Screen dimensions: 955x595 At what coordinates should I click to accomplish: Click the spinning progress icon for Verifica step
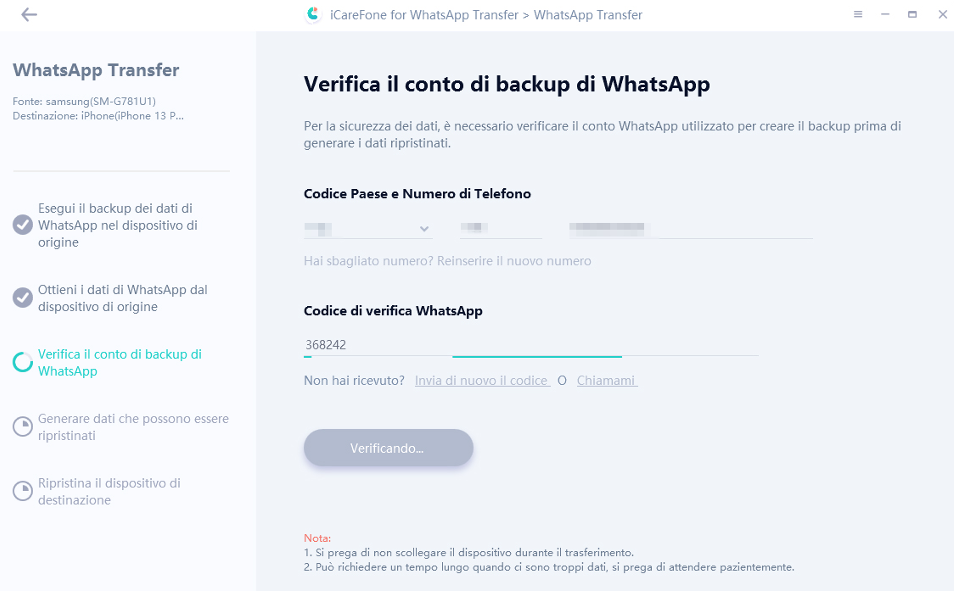pos(23,362)
